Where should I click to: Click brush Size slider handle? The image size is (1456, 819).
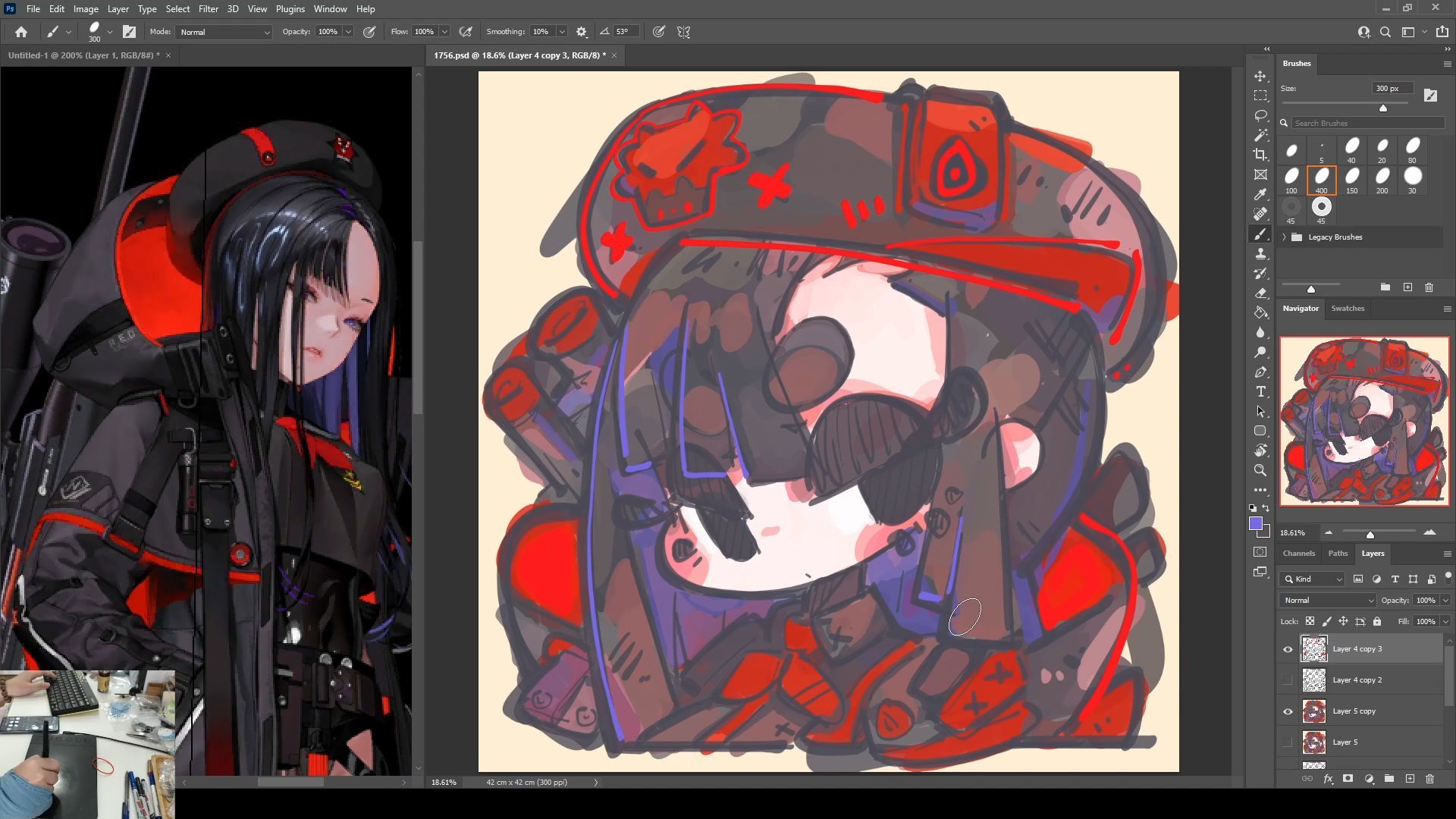(1383, 108)
